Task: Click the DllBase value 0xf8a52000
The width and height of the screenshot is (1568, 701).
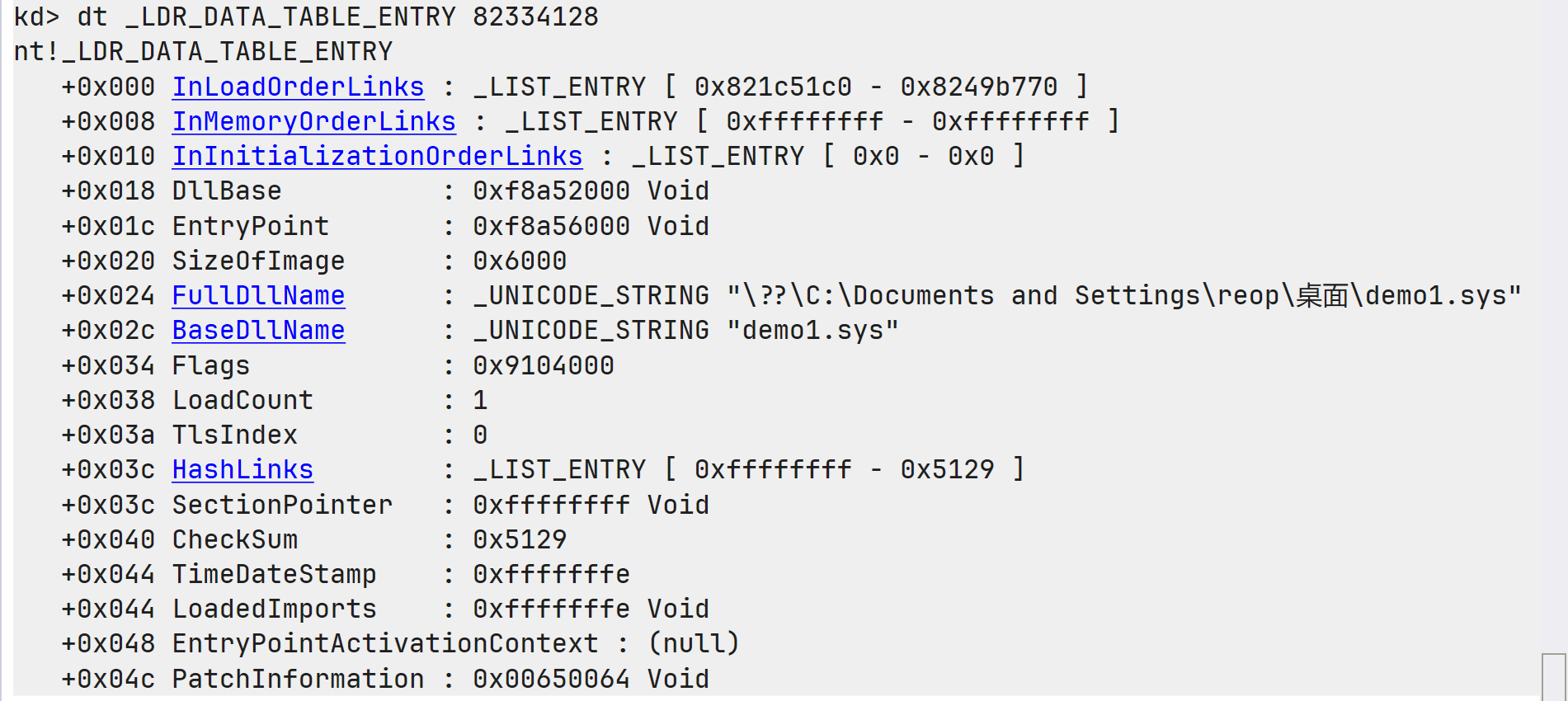Action: (551, 191)
